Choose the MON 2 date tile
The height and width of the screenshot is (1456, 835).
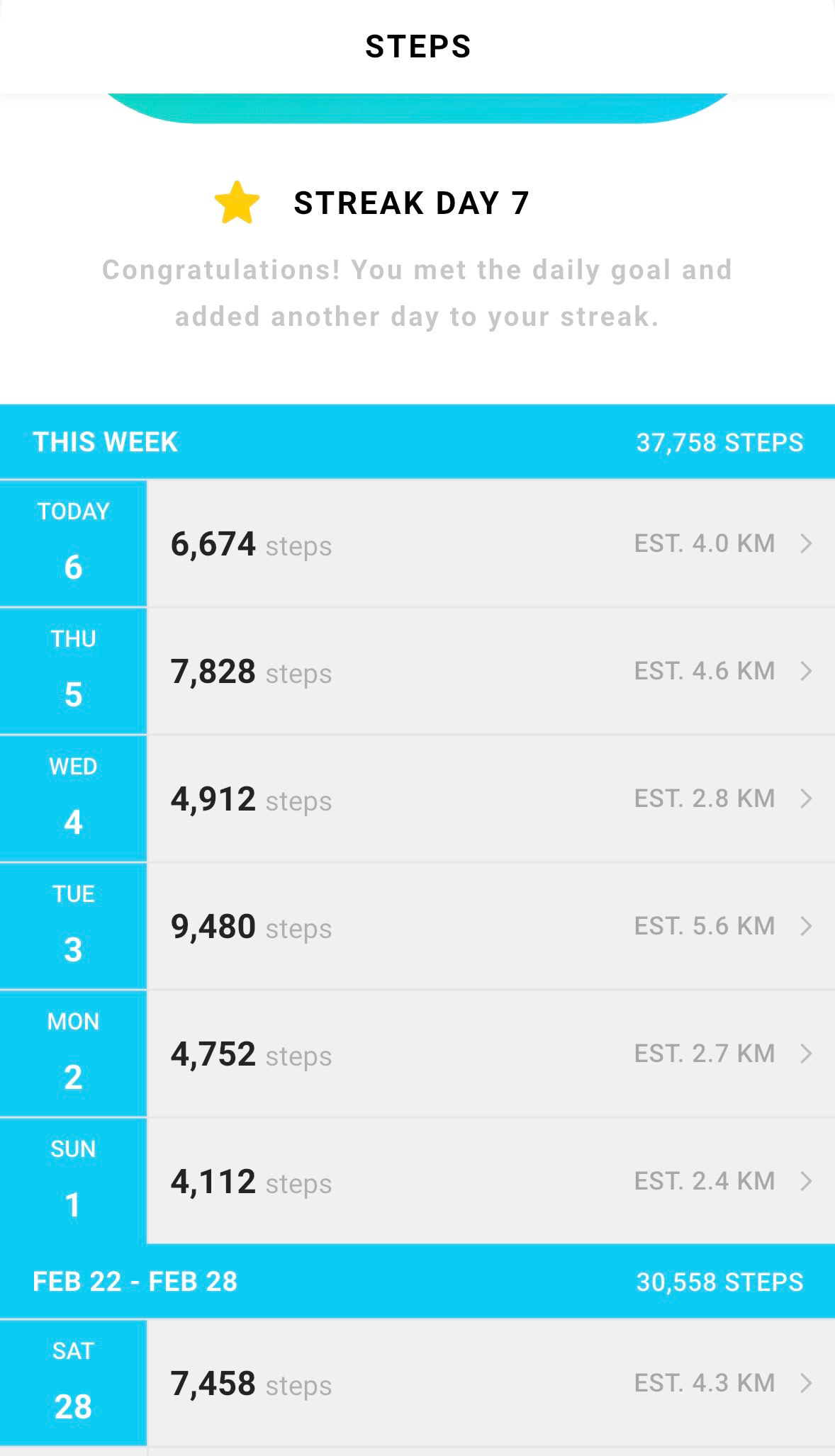pos(73,1054)
